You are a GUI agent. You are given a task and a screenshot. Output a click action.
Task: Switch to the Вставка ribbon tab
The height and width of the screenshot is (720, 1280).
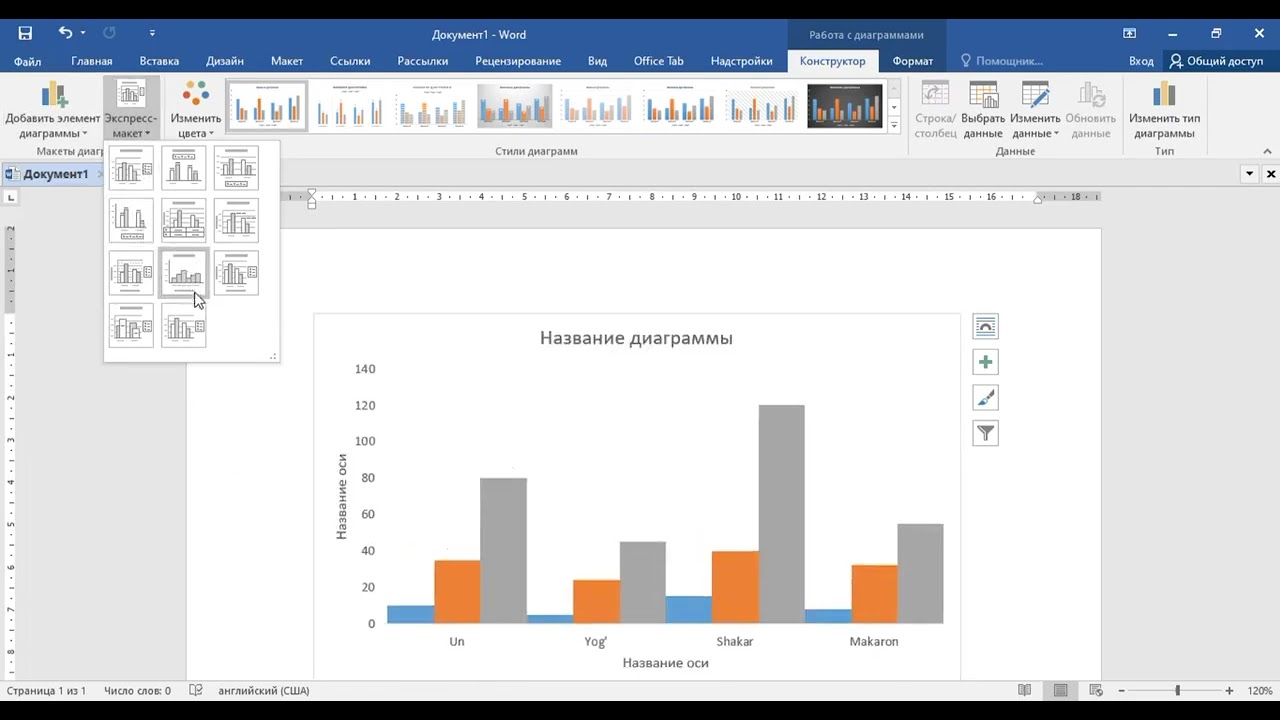click(x=159, y=61)
